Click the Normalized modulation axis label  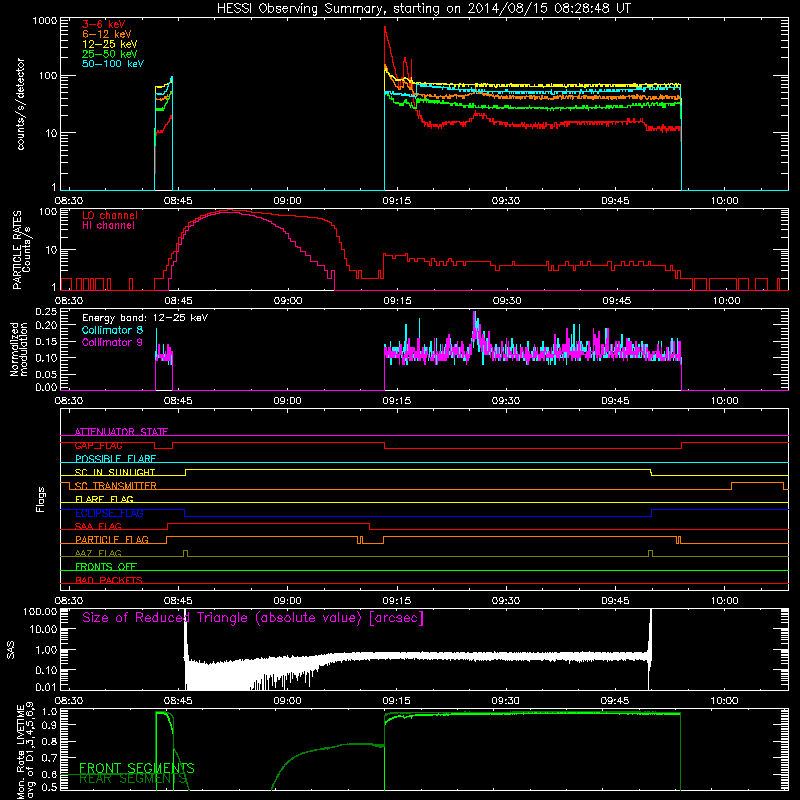[x=19, y=349]
